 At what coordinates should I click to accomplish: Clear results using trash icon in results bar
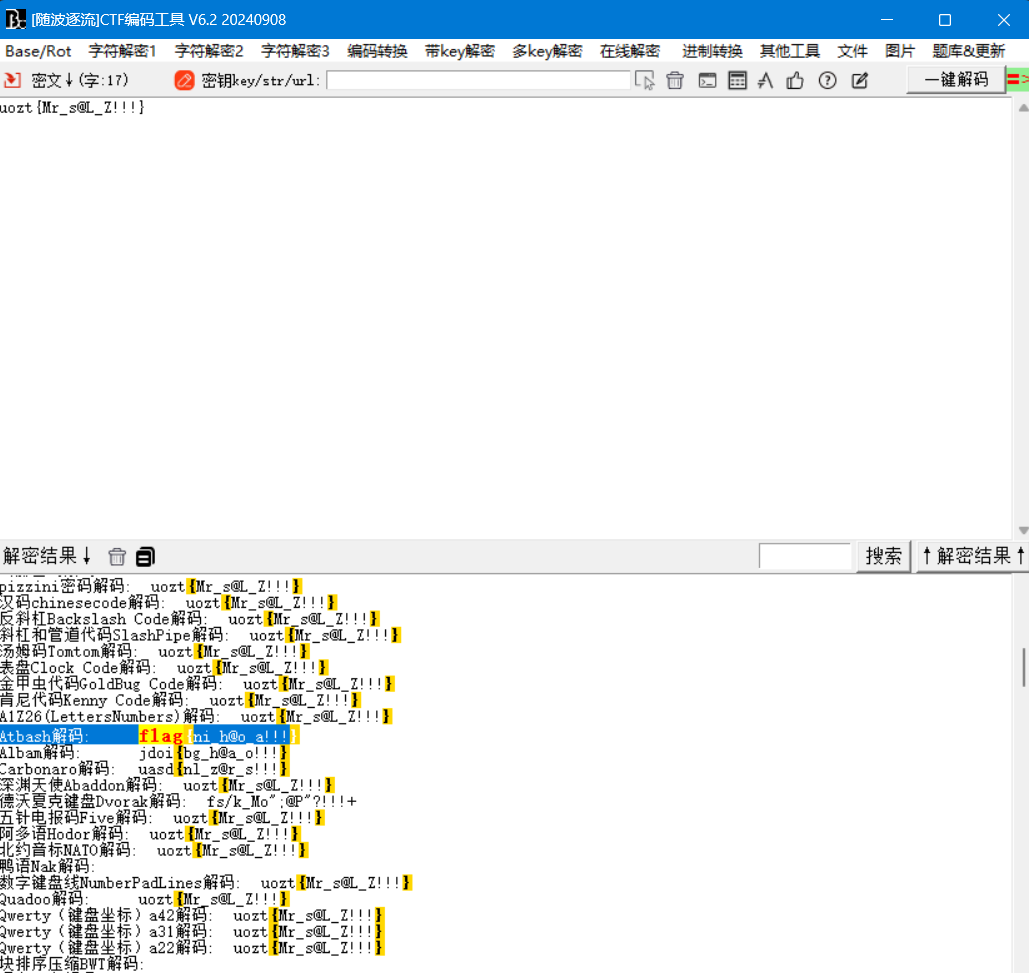click(x=117, y=557)
